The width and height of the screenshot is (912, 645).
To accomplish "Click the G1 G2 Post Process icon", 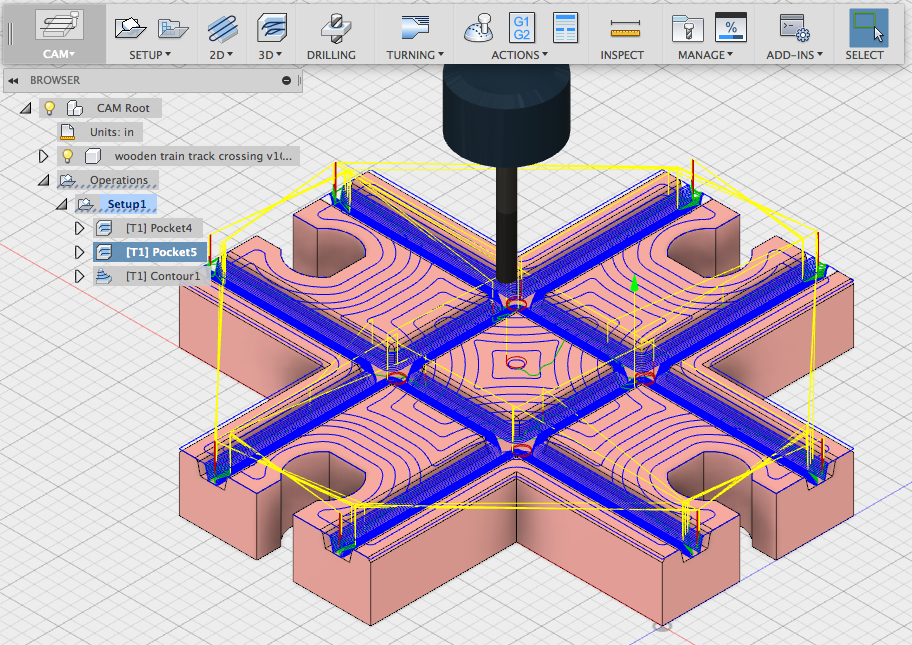I will pos(522,28).
